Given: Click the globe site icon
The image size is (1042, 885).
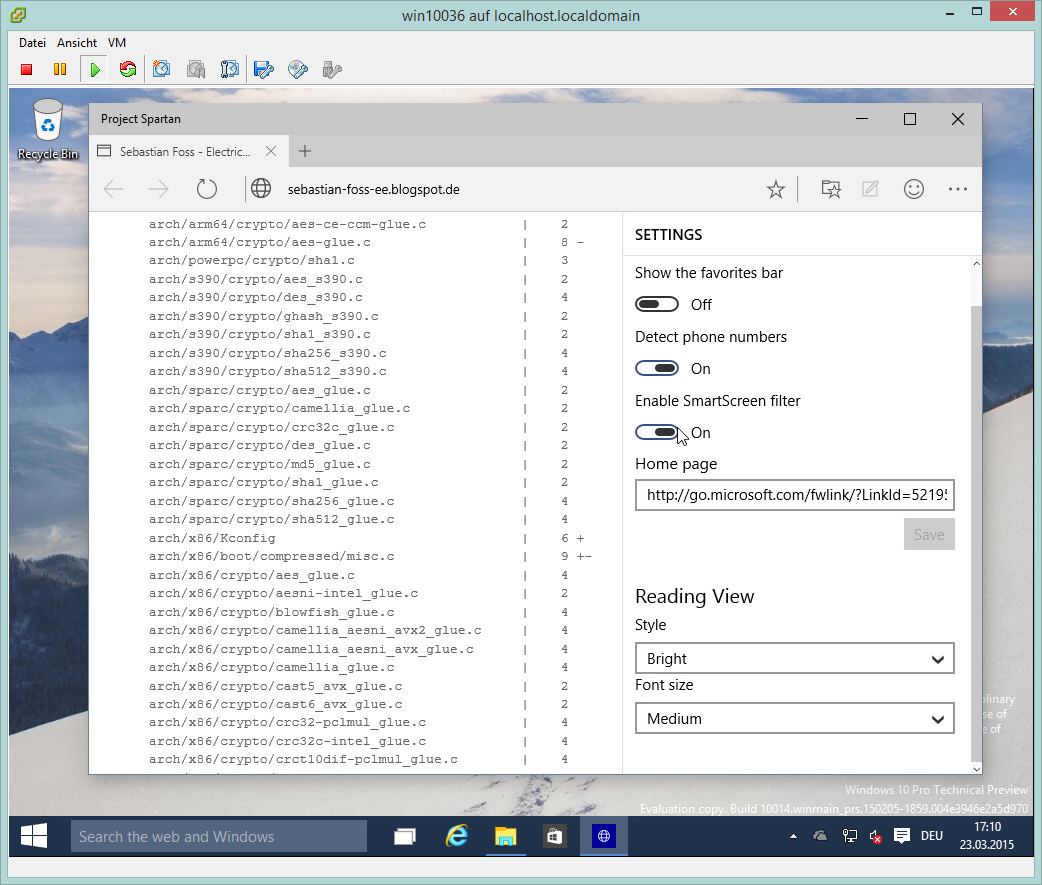Looking at the screenshot, I should point(260,189).
